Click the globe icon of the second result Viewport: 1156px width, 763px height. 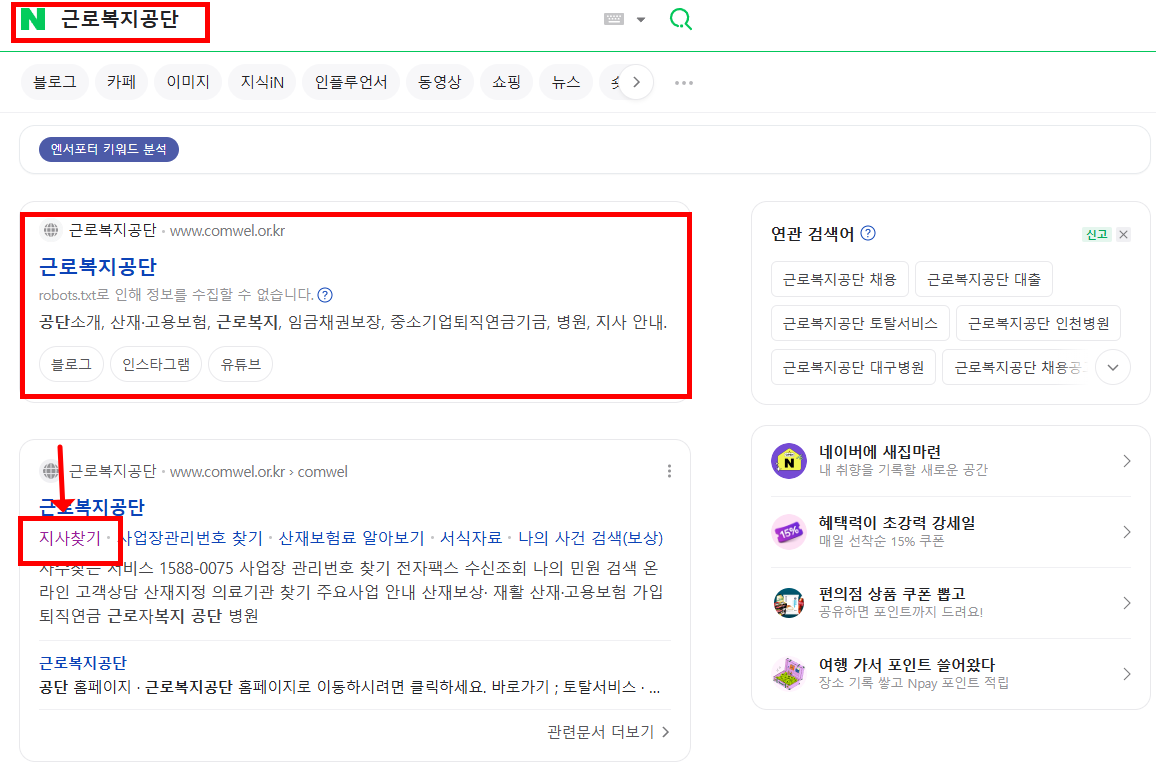click(50, 470)
